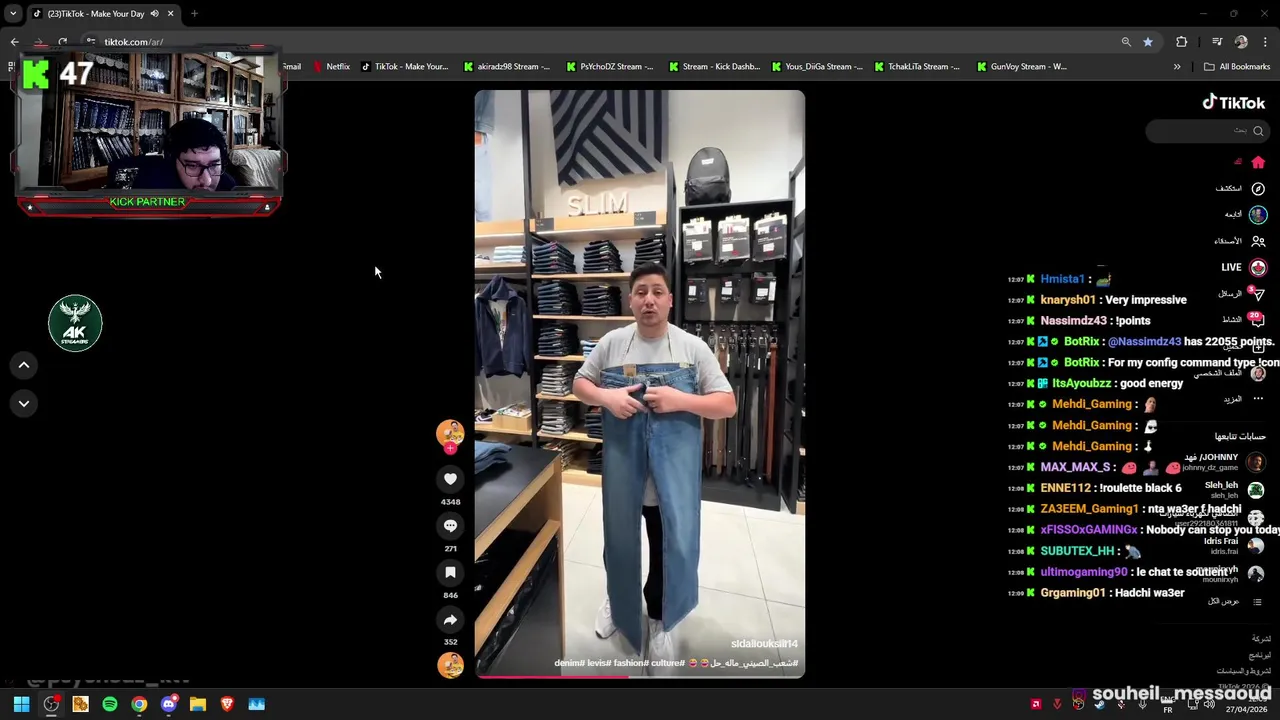1280x720 pixels.
Task: Open the Stream - Kick Dashboard bookmark
Action: pyautogui.click(x=713, y=67)
